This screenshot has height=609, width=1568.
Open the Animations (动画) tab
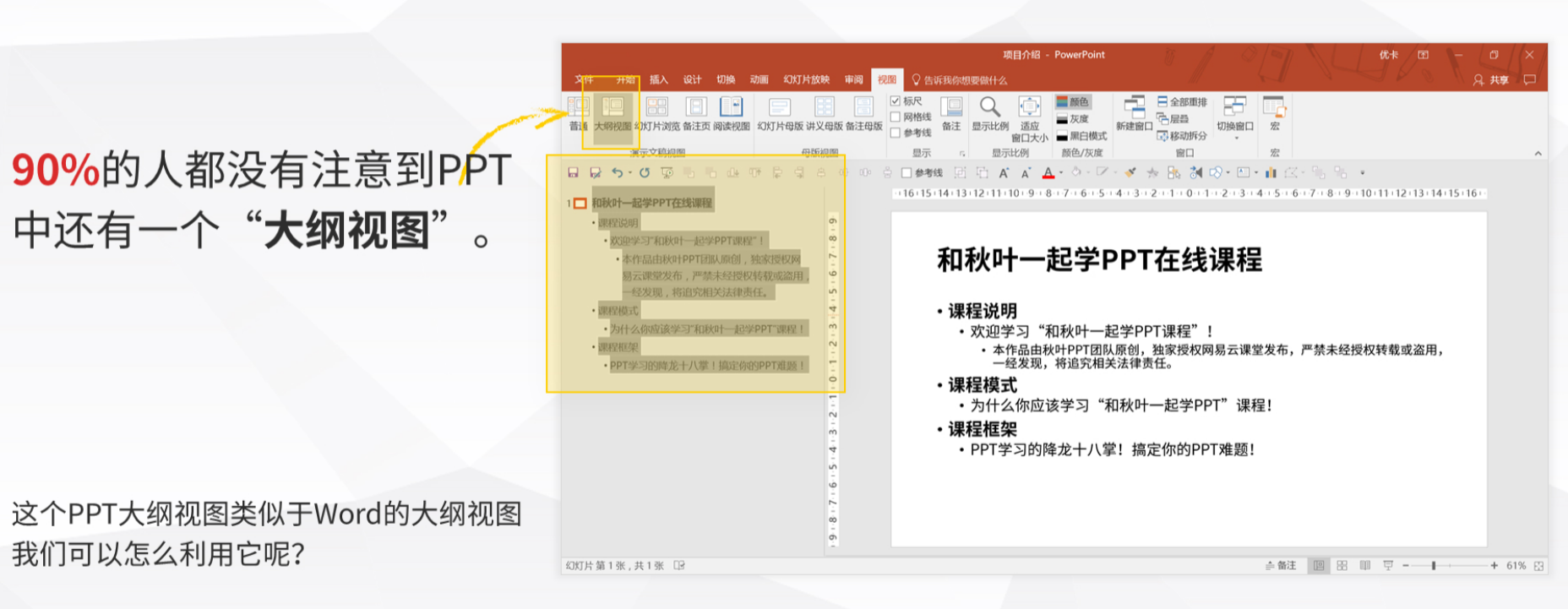pyautogui.click(x=759, y=79)
